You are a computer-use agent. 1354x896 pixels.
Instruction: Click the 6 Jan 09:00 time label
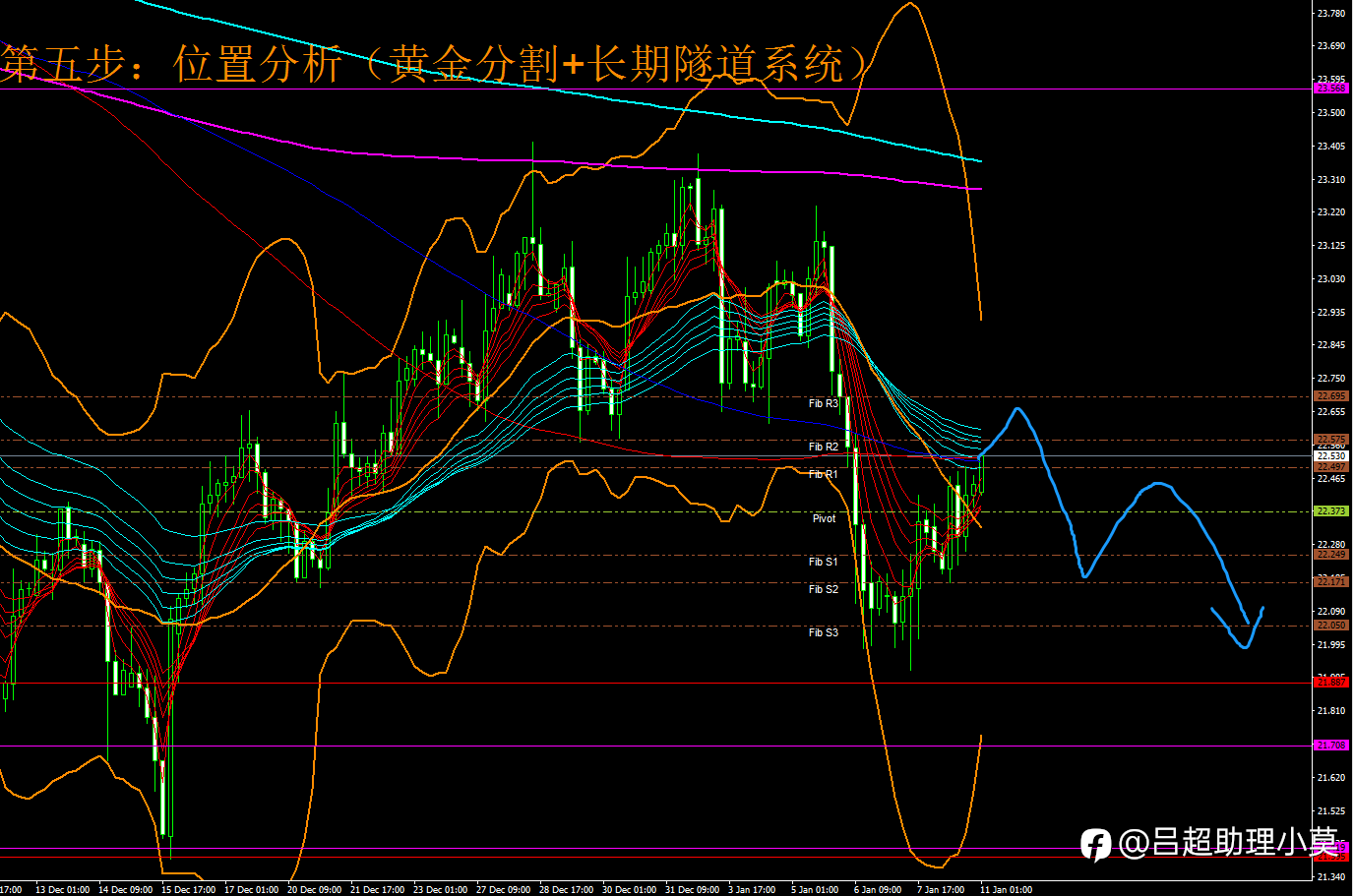pyautogui.click(x=879, y=890)
